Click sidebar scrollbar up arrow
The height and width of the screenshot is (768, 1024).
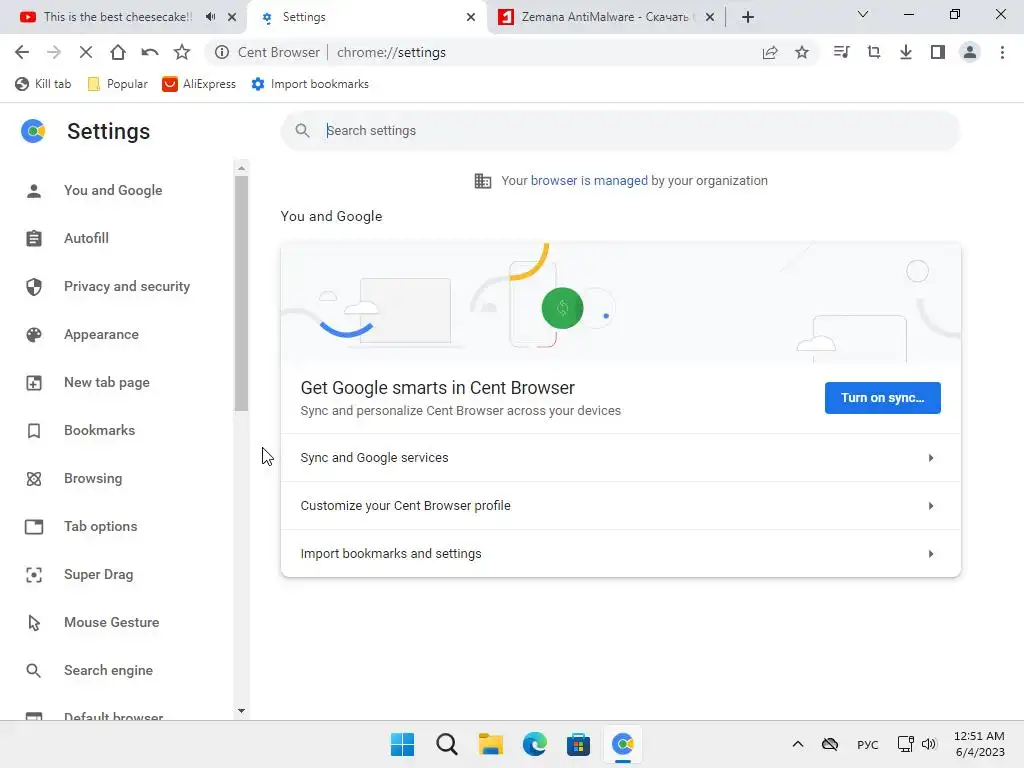(242, 168)
